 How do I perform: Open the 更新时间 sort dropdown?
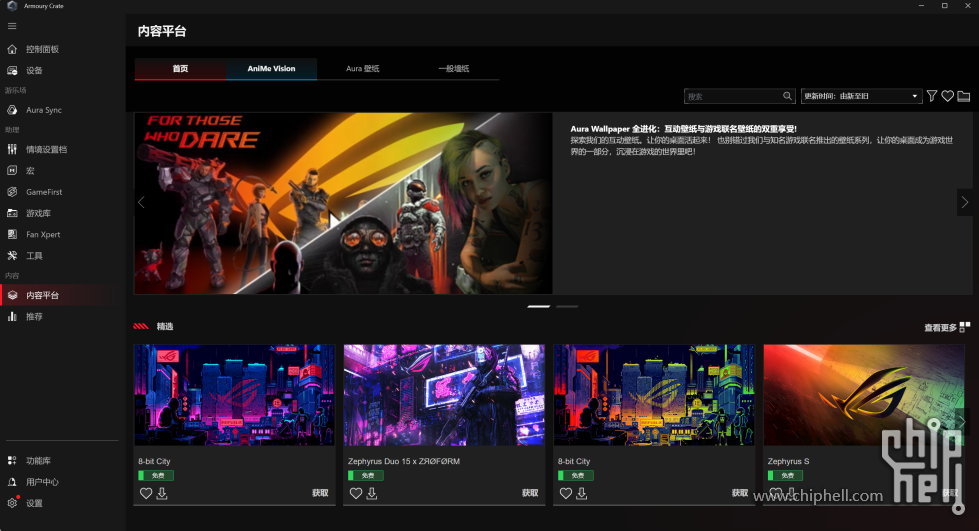(x=862, y=96)
